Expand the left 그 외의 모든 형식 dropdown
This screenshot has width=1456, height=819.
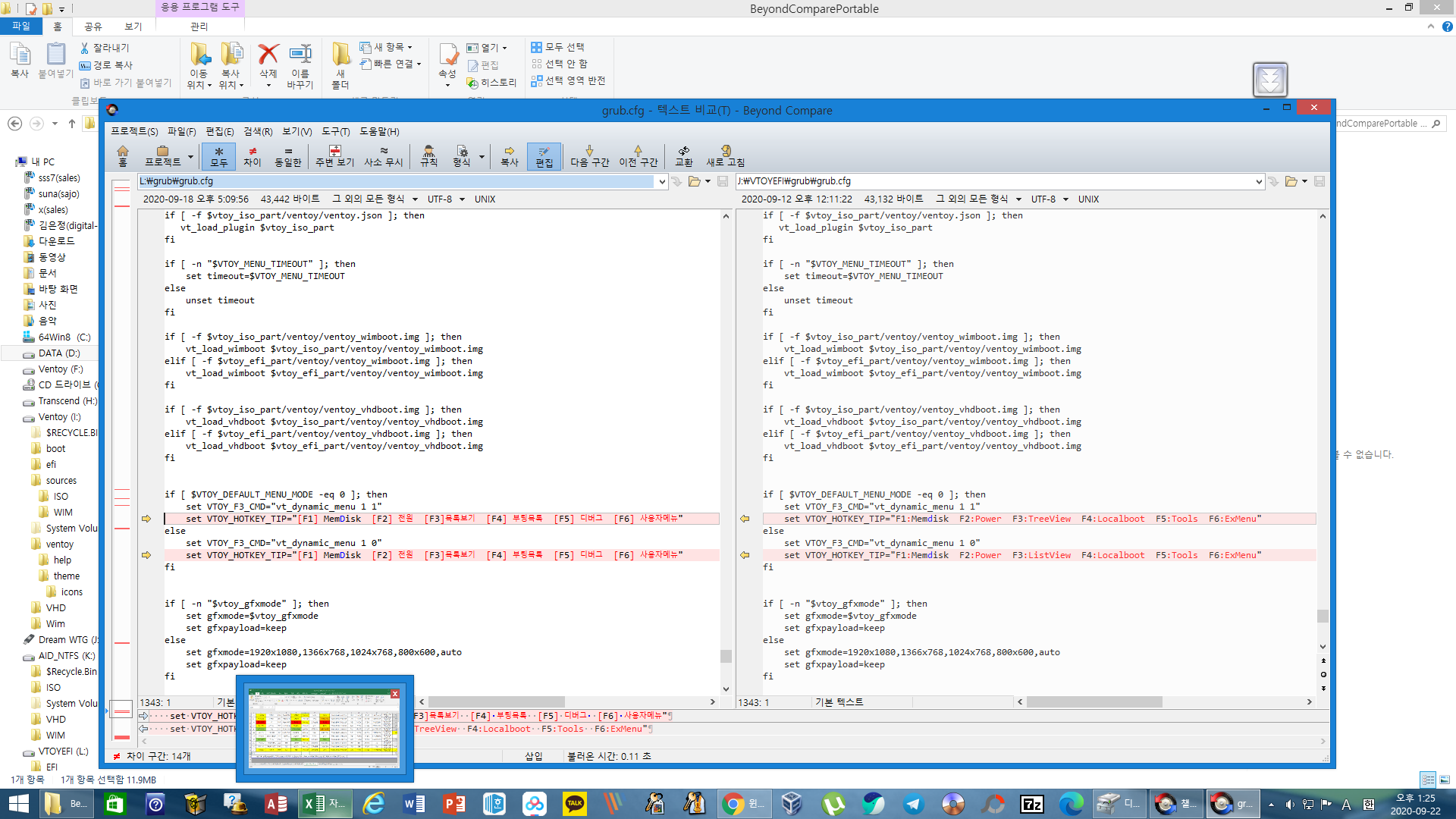[415, 199]
